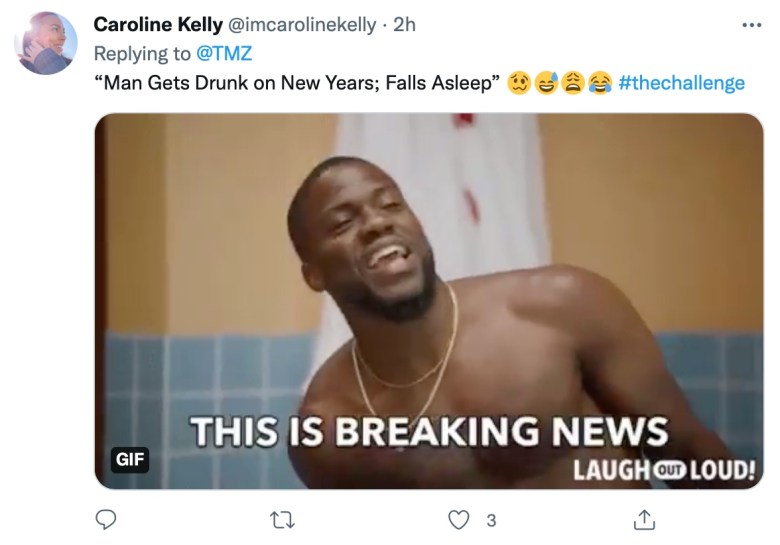Visit the @TMZ profile mention
Screen dimensions: 780x545
223,53
